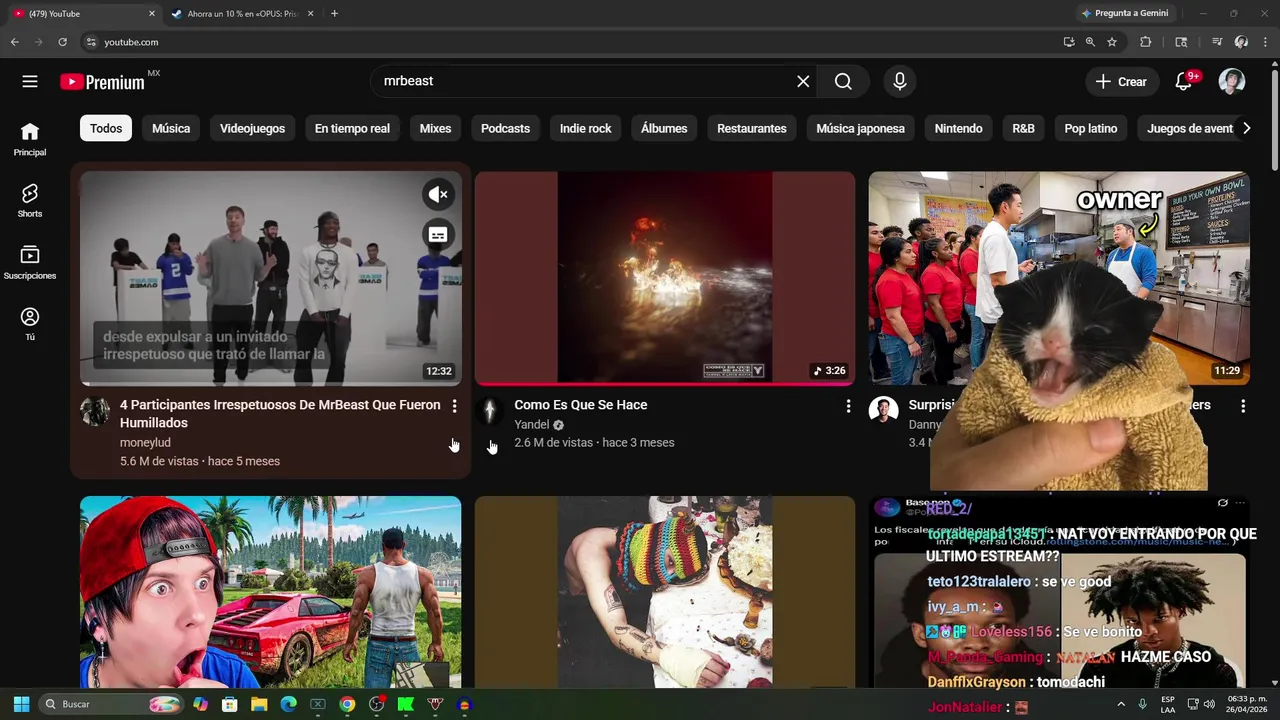Open Microsoft Edge from the taskbar
This screenshot has height=720, width=1280.
pyautogui.click(x=288, y=704)
